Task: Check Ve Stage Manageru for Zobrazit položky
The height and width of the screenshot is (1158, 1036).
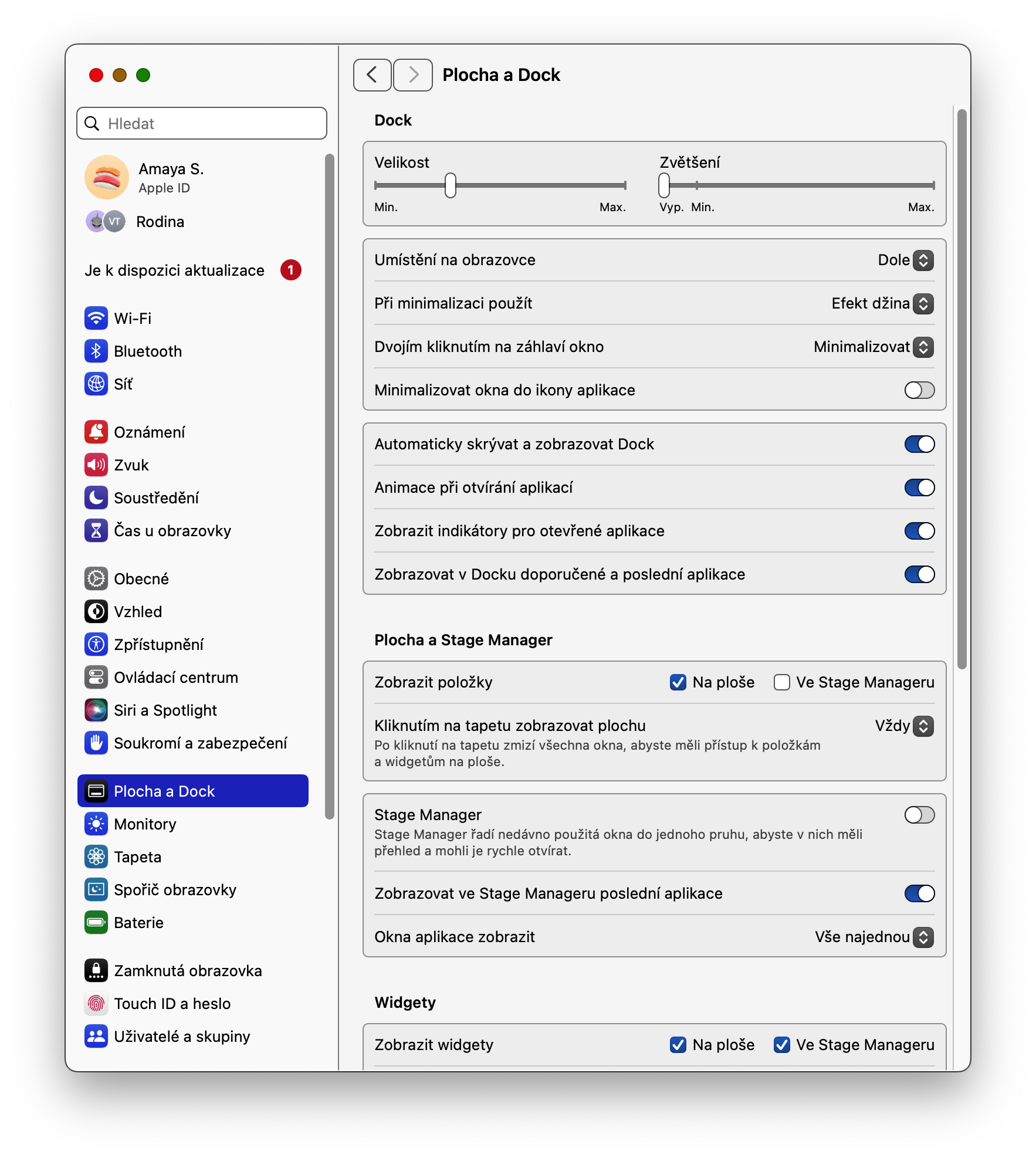Action: [781, 682]
